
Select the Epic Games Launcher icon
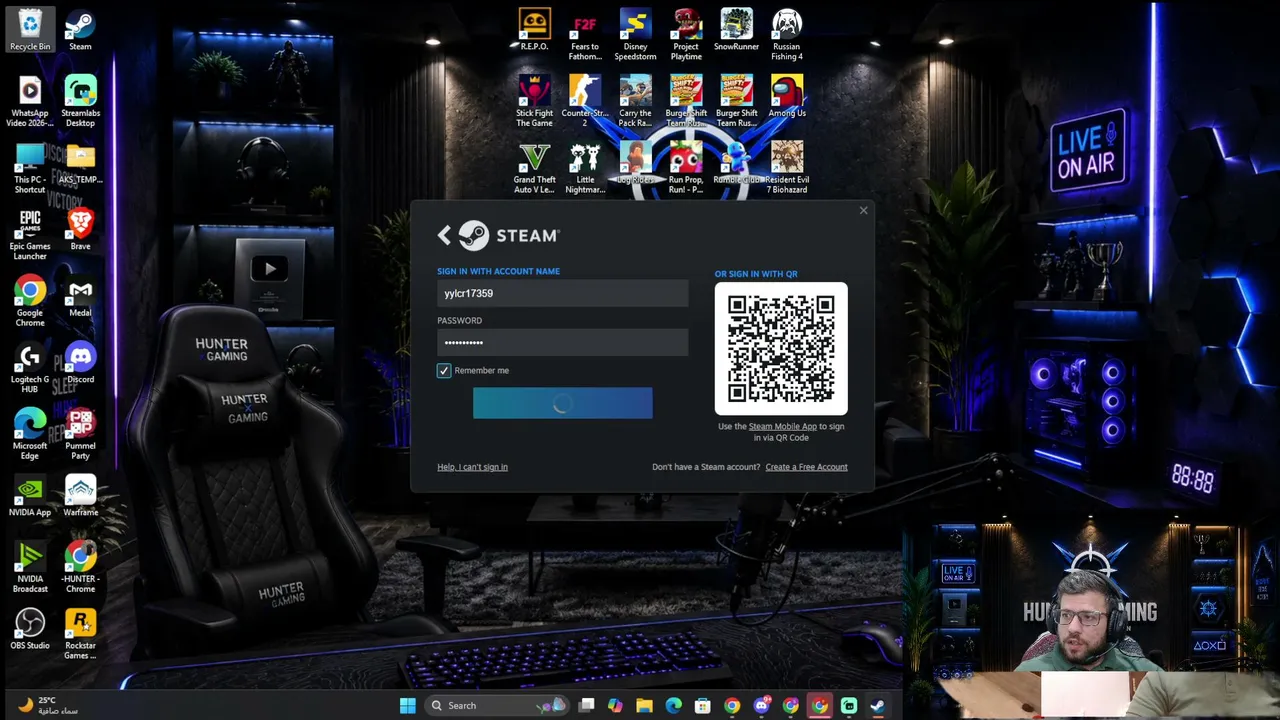click(30, 235)
